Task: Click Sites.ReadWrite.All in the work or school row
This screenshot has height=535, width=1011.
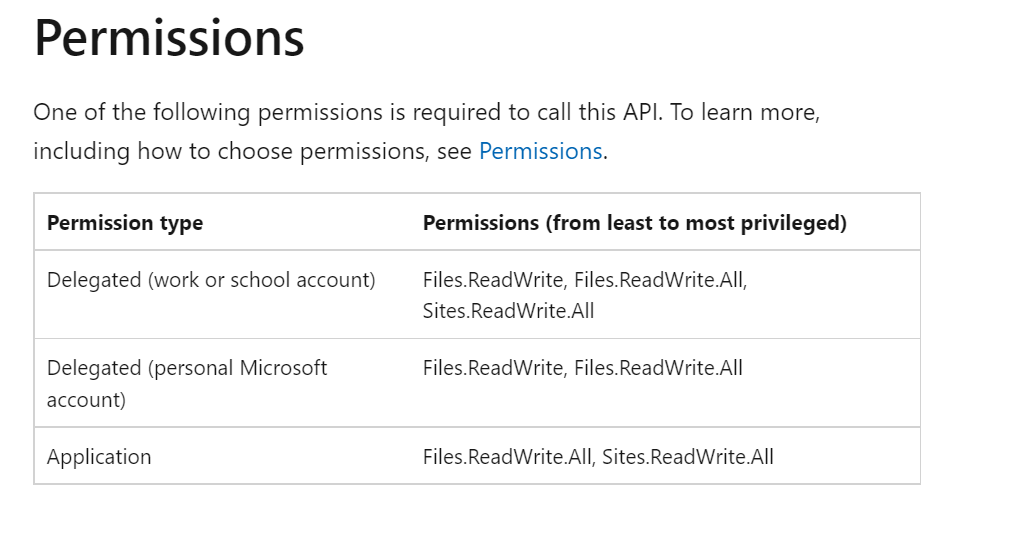Action: 508,311
